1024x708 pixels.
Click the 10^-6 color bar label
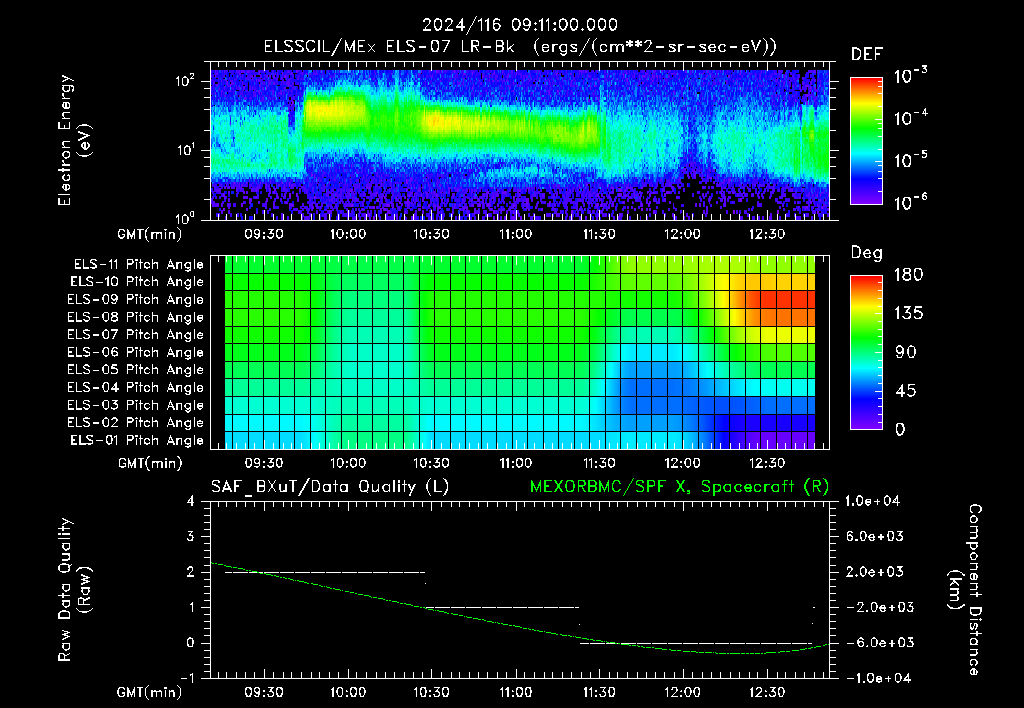tap(910, 202)
